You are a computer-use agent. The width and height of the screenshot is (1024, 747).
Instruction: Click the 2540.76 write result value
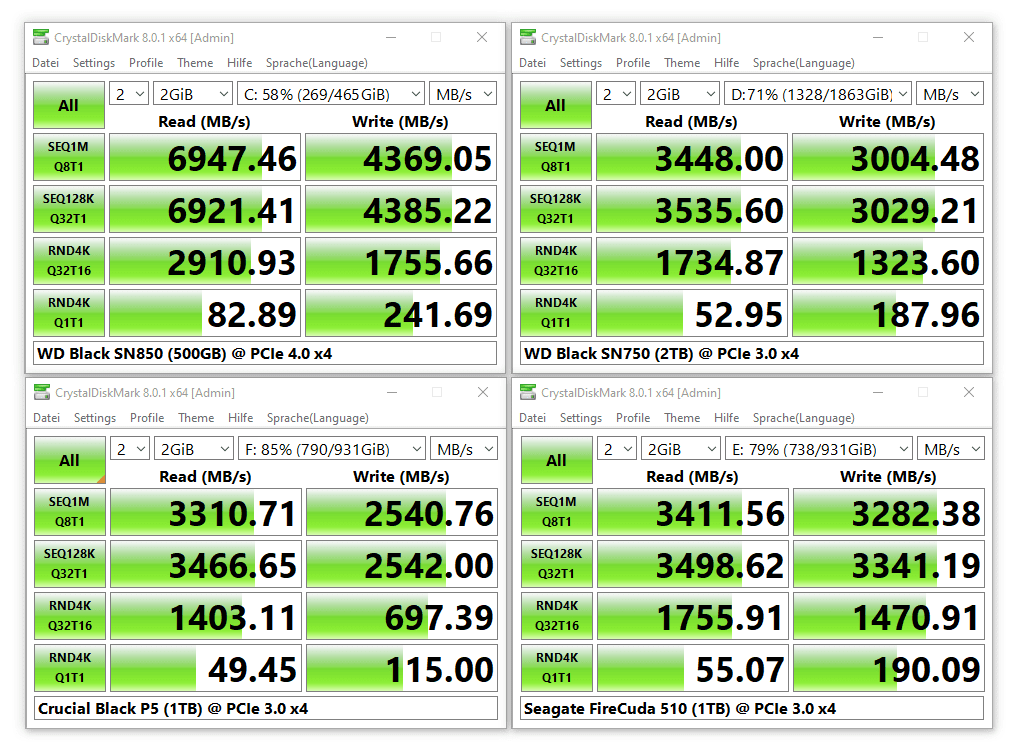(x=402, y=512)
